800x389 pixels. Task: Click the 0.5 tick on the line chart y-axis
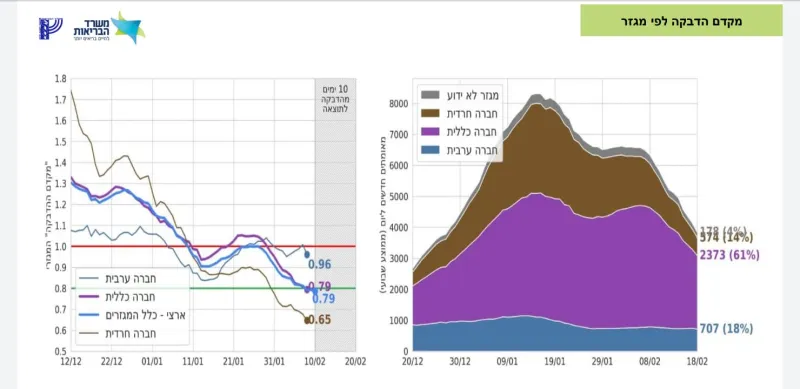[x=60, y=351]
